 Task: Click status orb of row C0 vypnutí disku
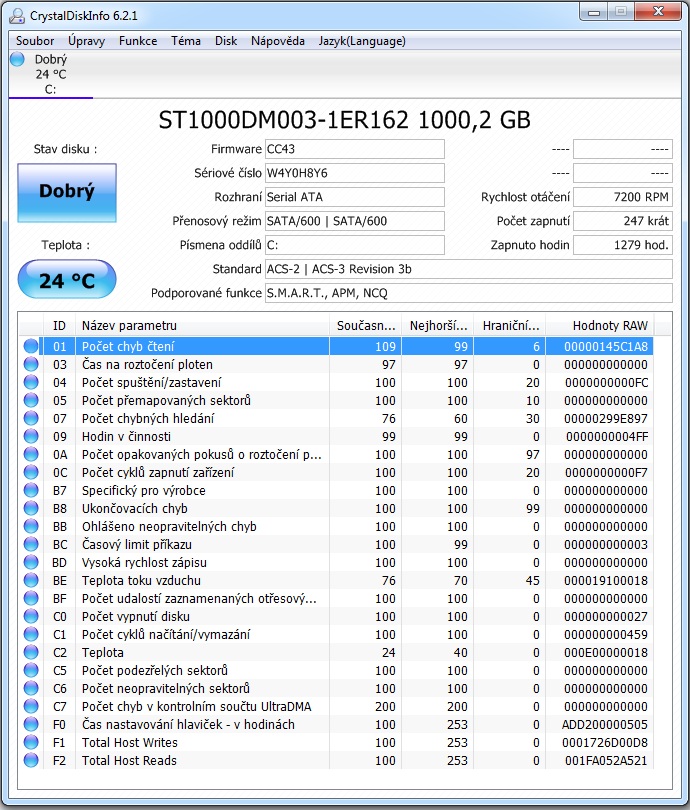pos(31,616)
